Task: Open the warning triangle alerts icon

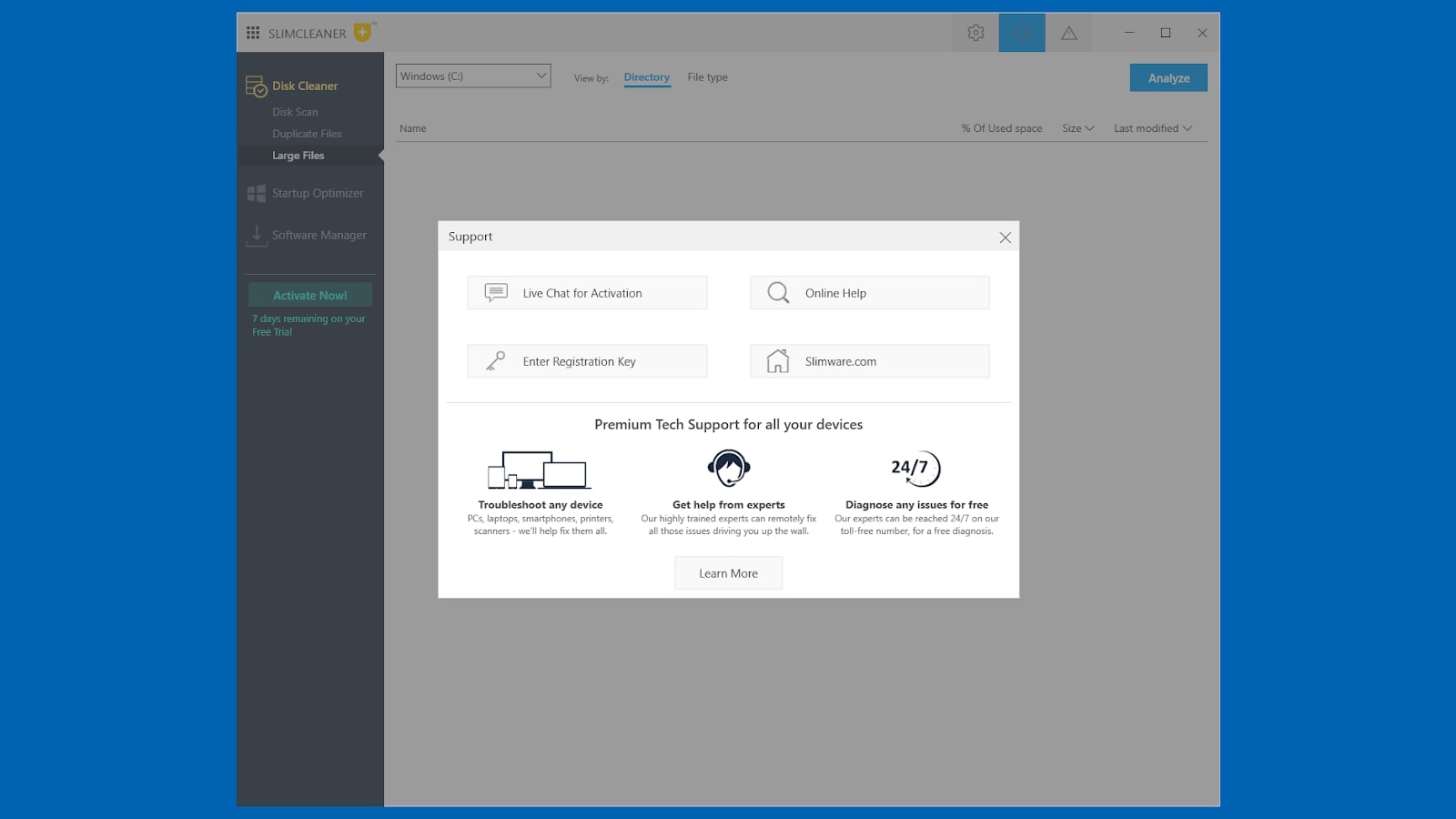Action: 1068,33
